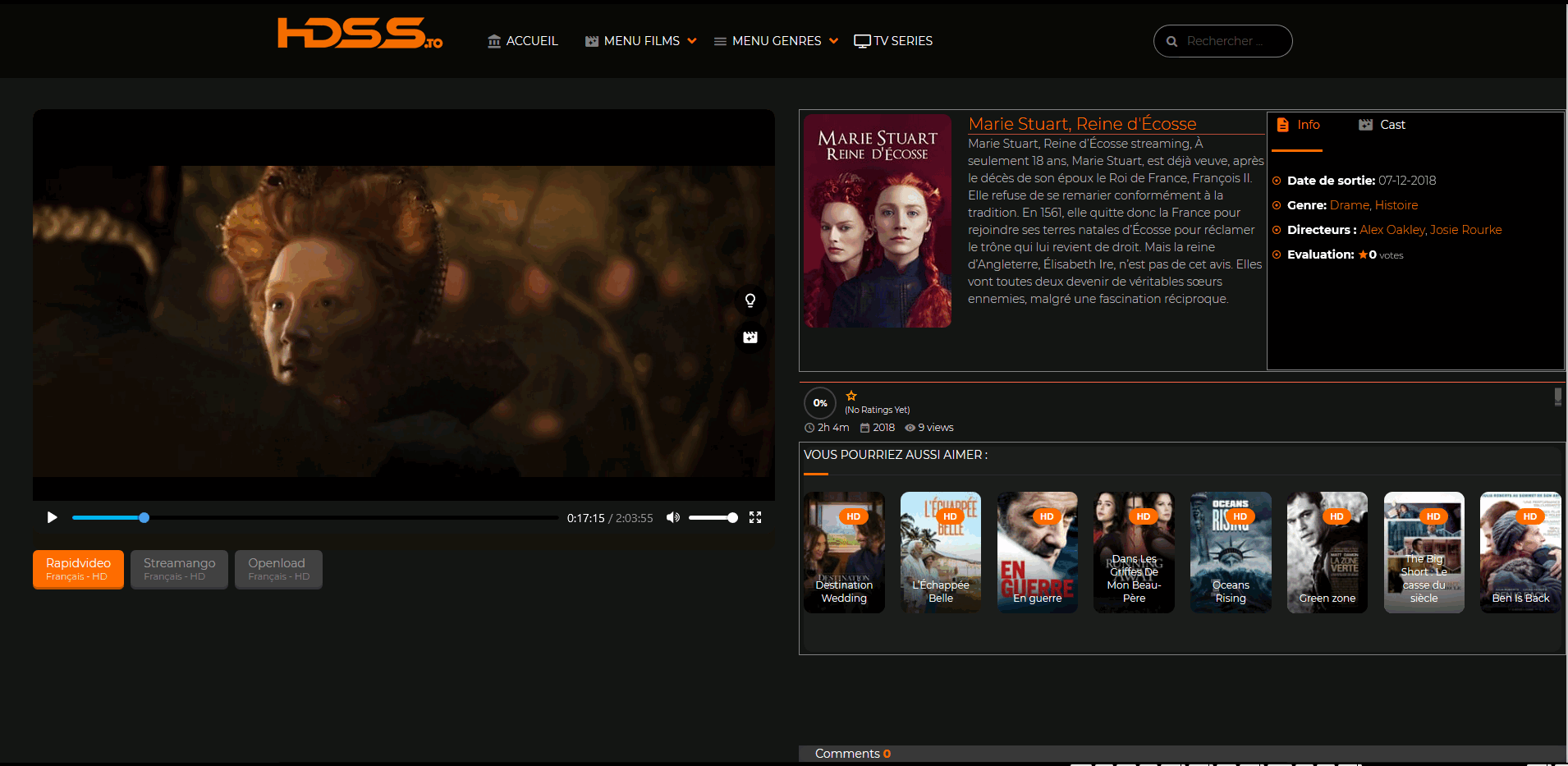Click the MENU FILMS clapper icon
This screenshot has width=1568, height=766.
pos(591,41)
